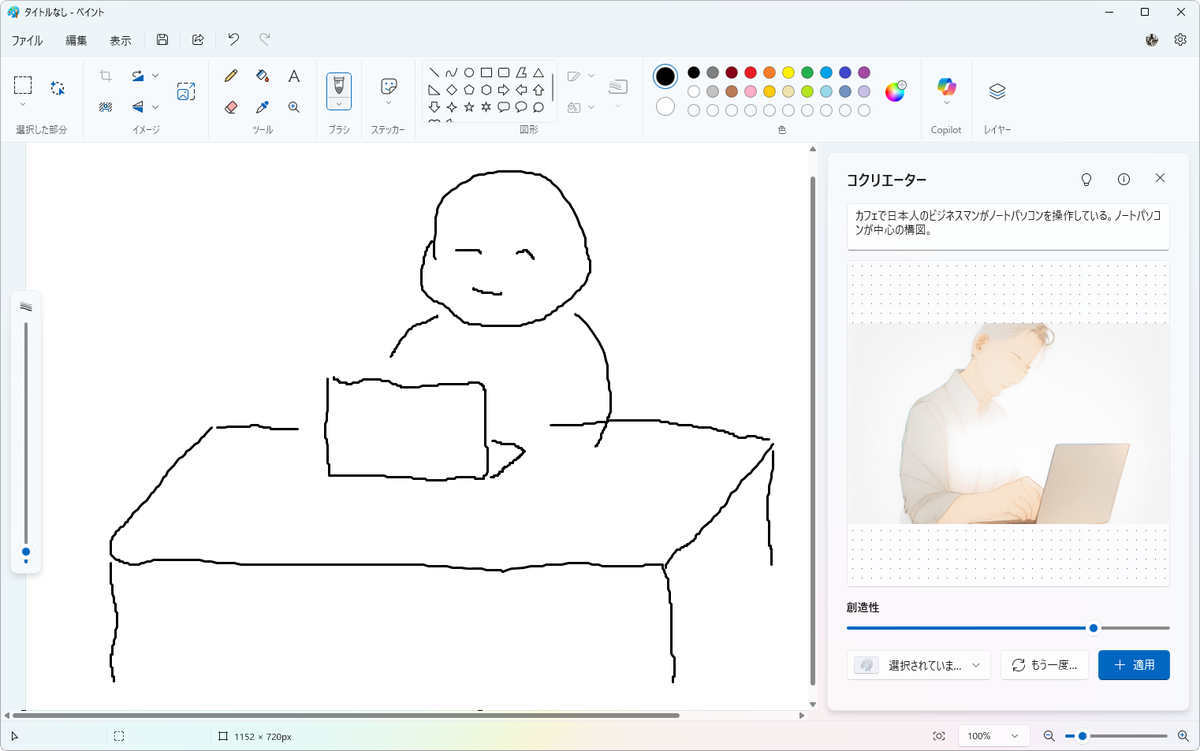Click the もう一度 regenerate button
The width and height of the screenshot is (1200, 751).
point(1044,665)
